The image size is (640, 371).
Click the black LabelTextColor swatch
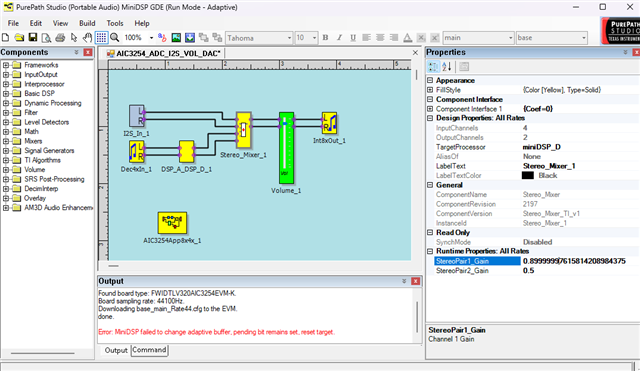coord(527,176)
